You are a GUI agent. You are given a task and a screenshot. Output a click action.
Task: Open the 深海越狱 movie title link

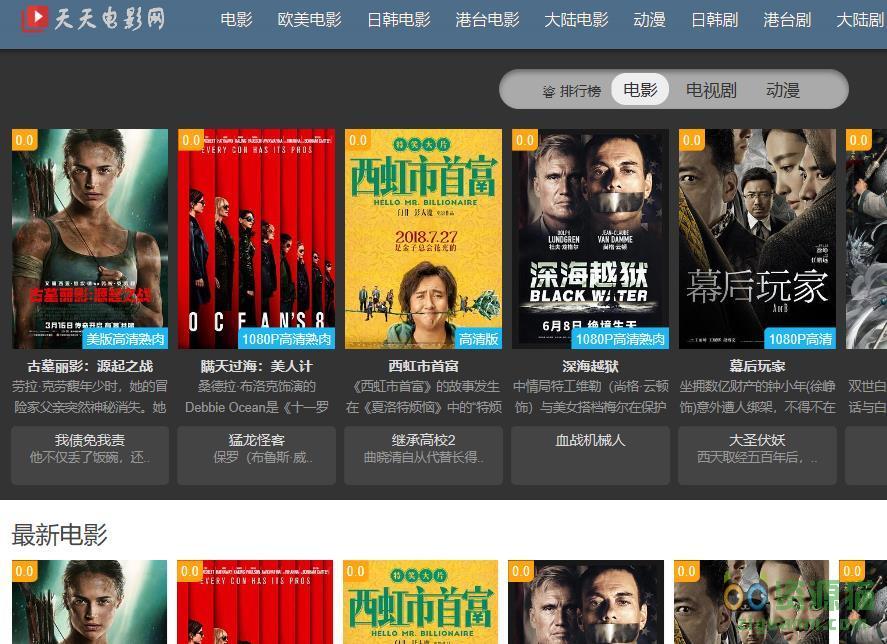(x=590, y=366)
